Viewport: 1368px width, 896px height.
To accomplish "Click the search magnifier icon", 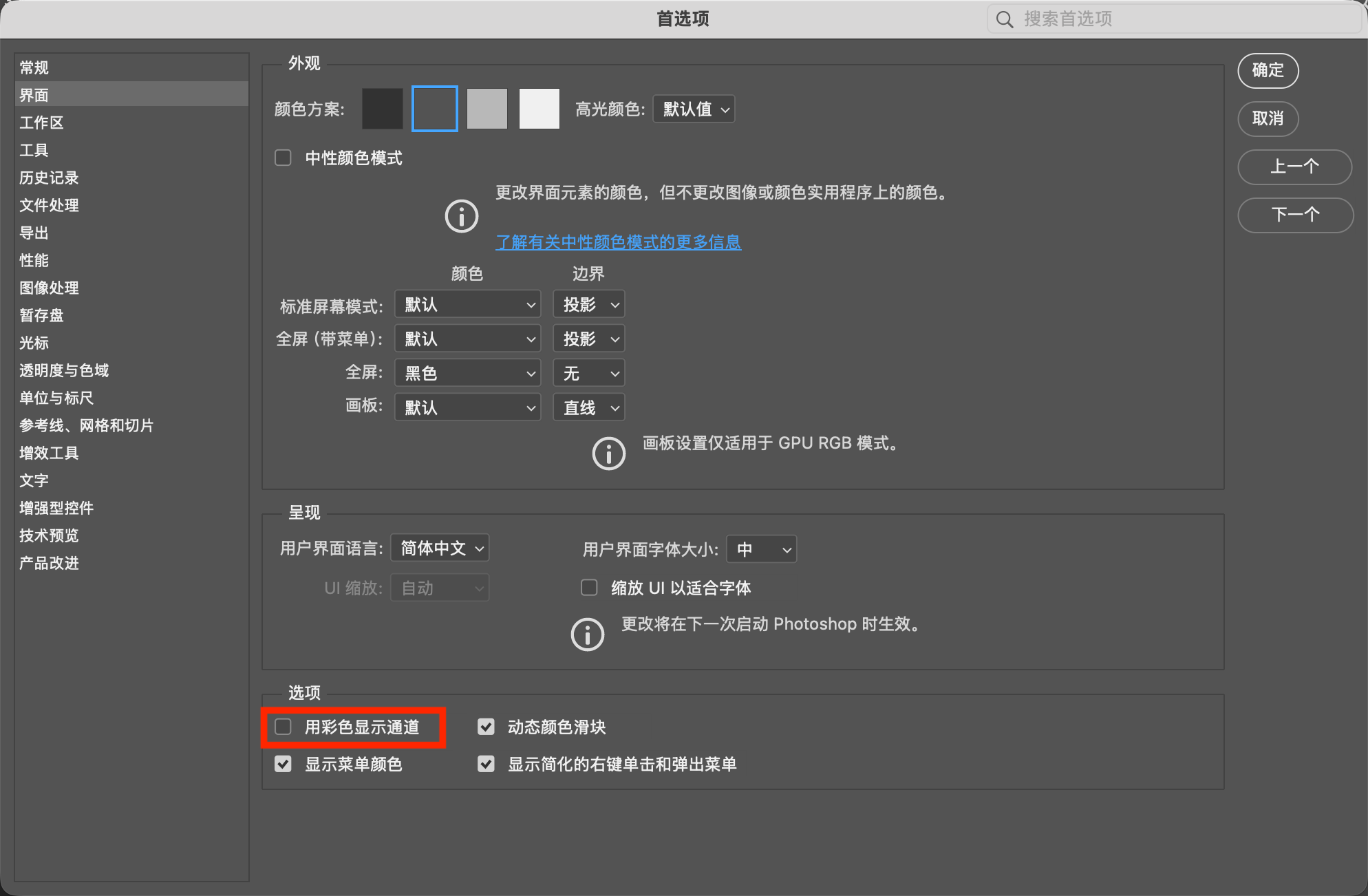I will click(1005, 19).
